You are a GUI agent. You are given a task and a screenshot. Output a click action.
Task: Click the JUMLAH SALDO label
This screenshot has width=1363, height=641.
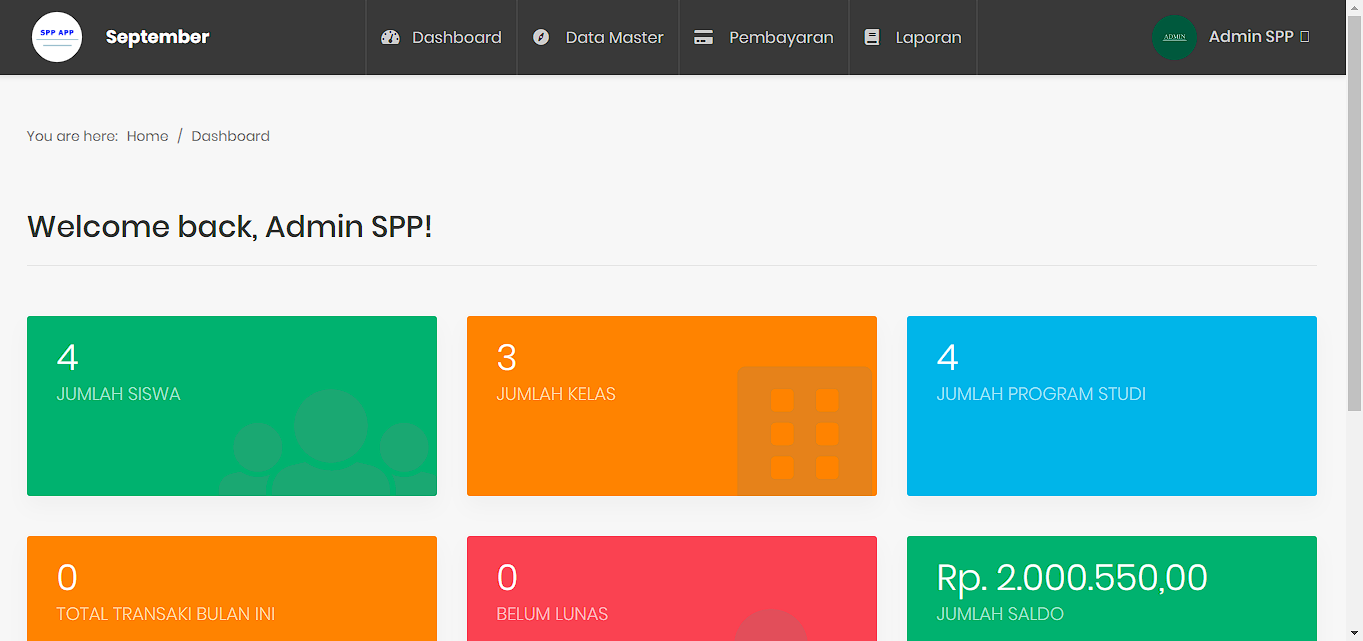1000,614
